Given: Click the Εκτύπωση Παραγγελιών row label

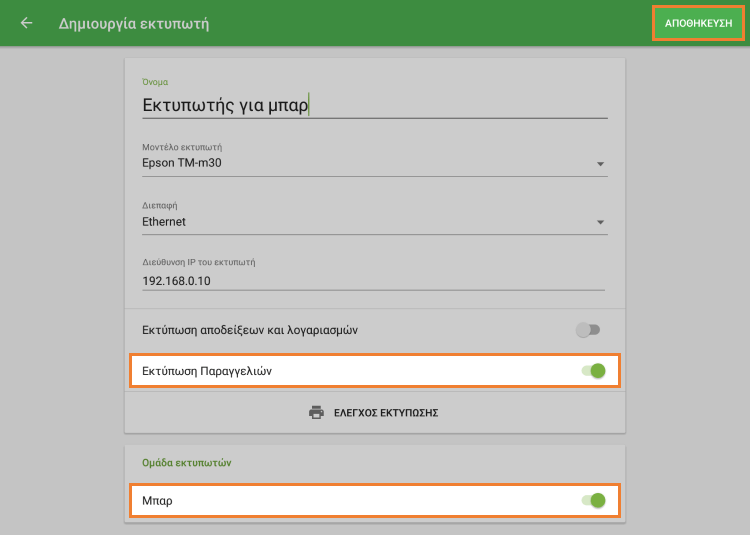Looking at the screenshot, I should [208, 371].
